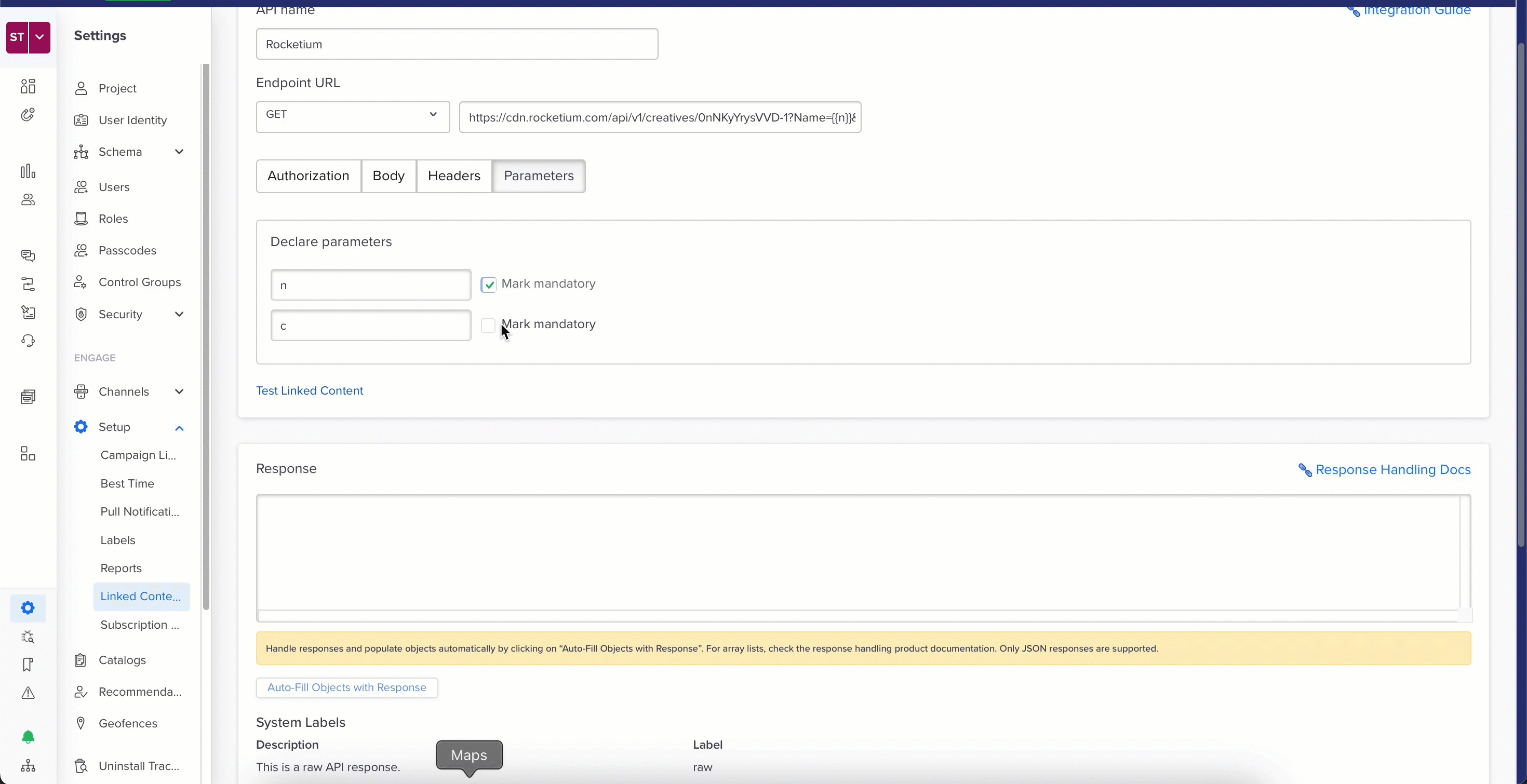
Task: Expand the Schema menu chevron
Action: (x=179, y=152)
